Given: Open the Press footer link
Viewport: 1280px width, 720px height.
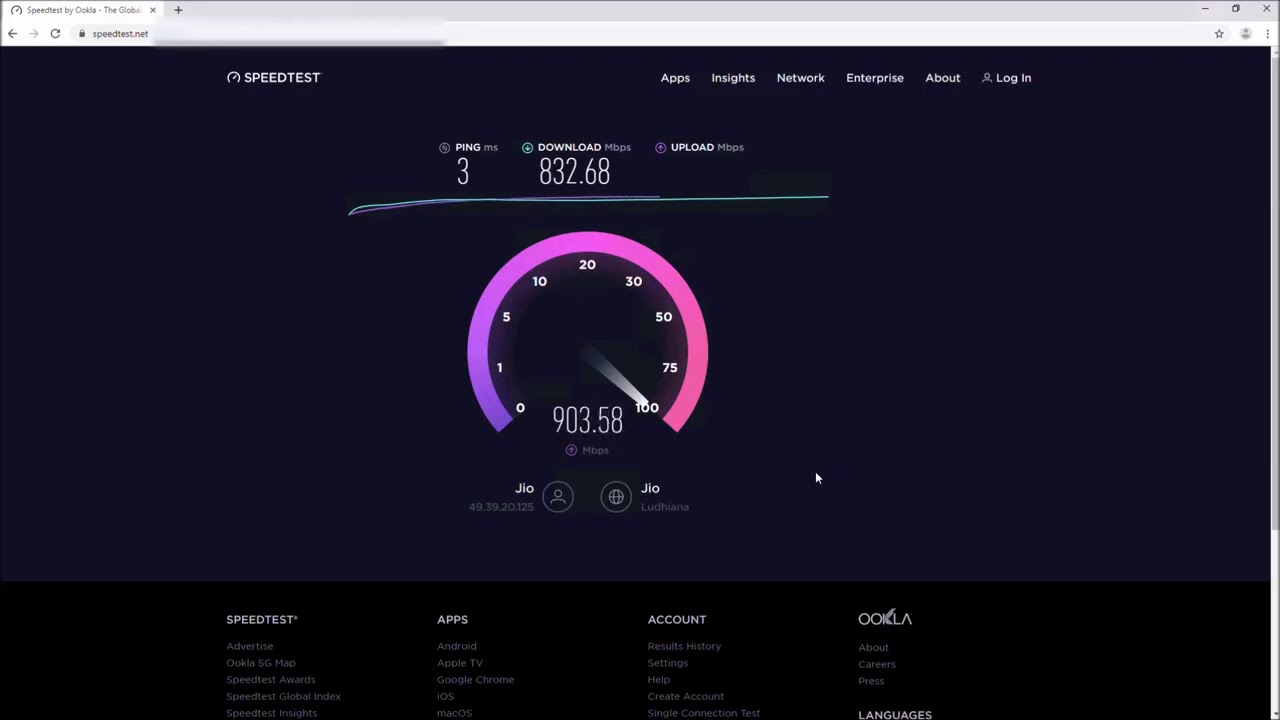Looking at the screenshot, I should (871, 681).
